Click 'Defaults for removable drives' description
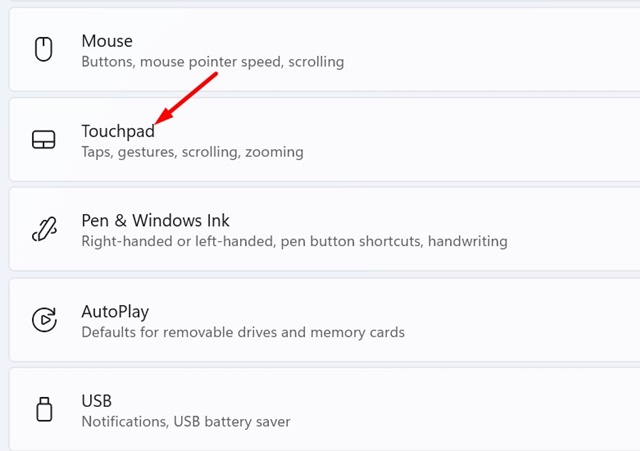Image resolution: width=640 pixels, height=451 pixels. click(243, 332)
